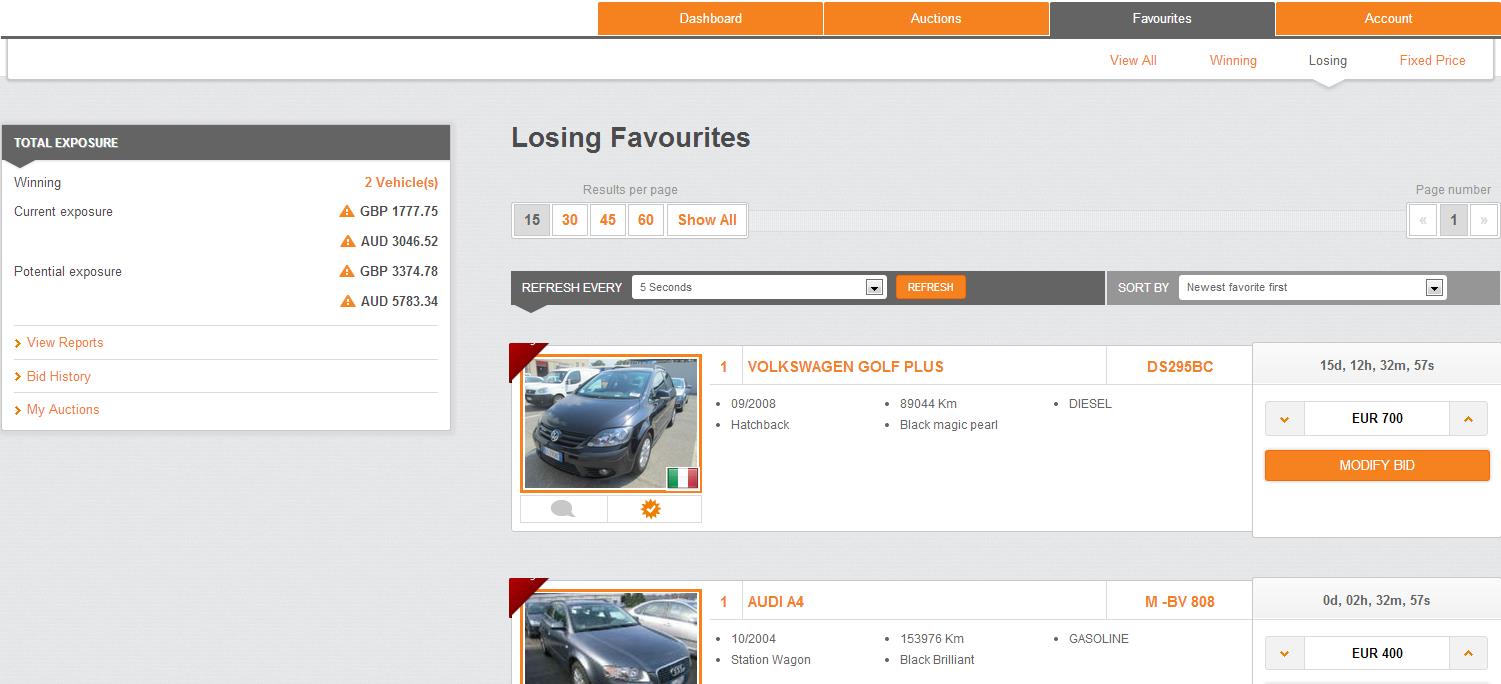Image resolution: width=1501 pixels, height=684 pixels.
Task: Select the Favourites tab
Action: pos(1162,18)
